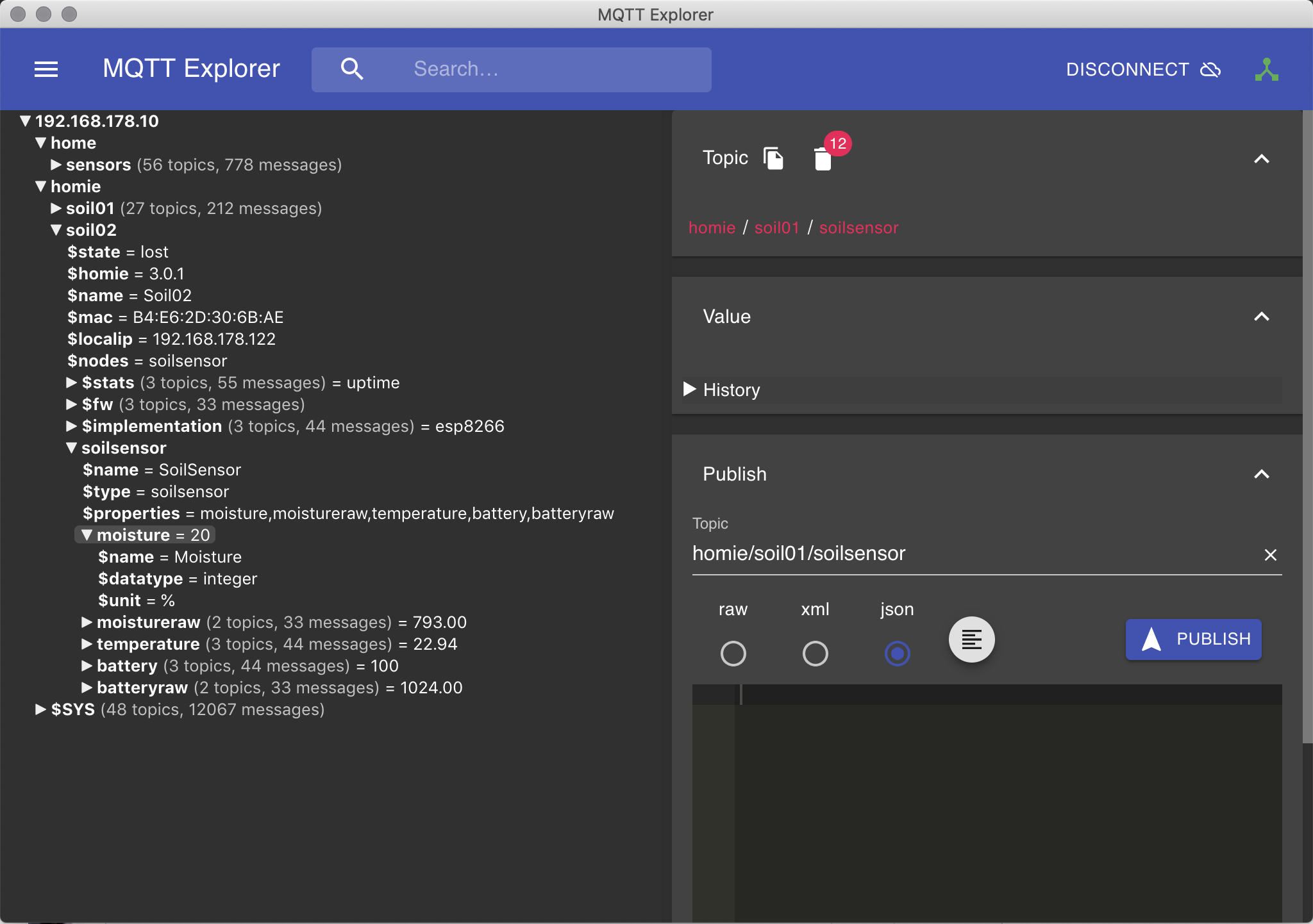
Task: Collapse the Publish panel
Action: pyautogui.click(x=1261, y=474)
